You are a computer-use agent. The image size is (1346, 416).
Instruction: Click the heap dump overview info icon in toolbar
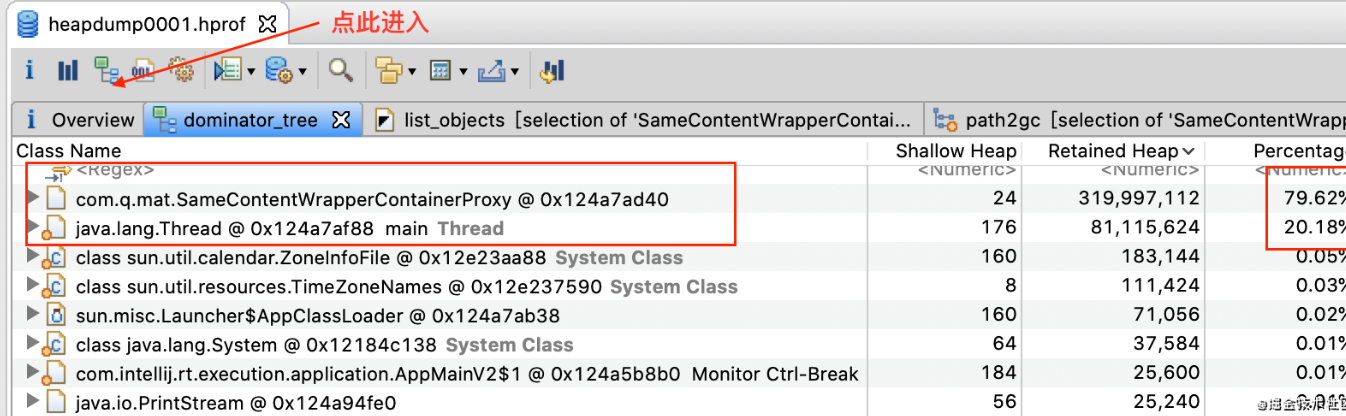(30, 70)
